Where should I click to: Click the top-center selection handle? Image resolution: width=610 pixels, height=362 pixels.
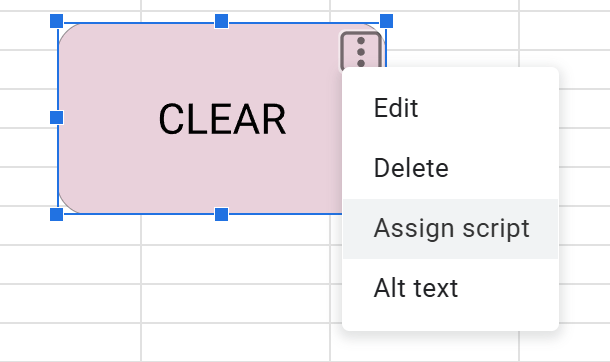[x=222, y=21]
